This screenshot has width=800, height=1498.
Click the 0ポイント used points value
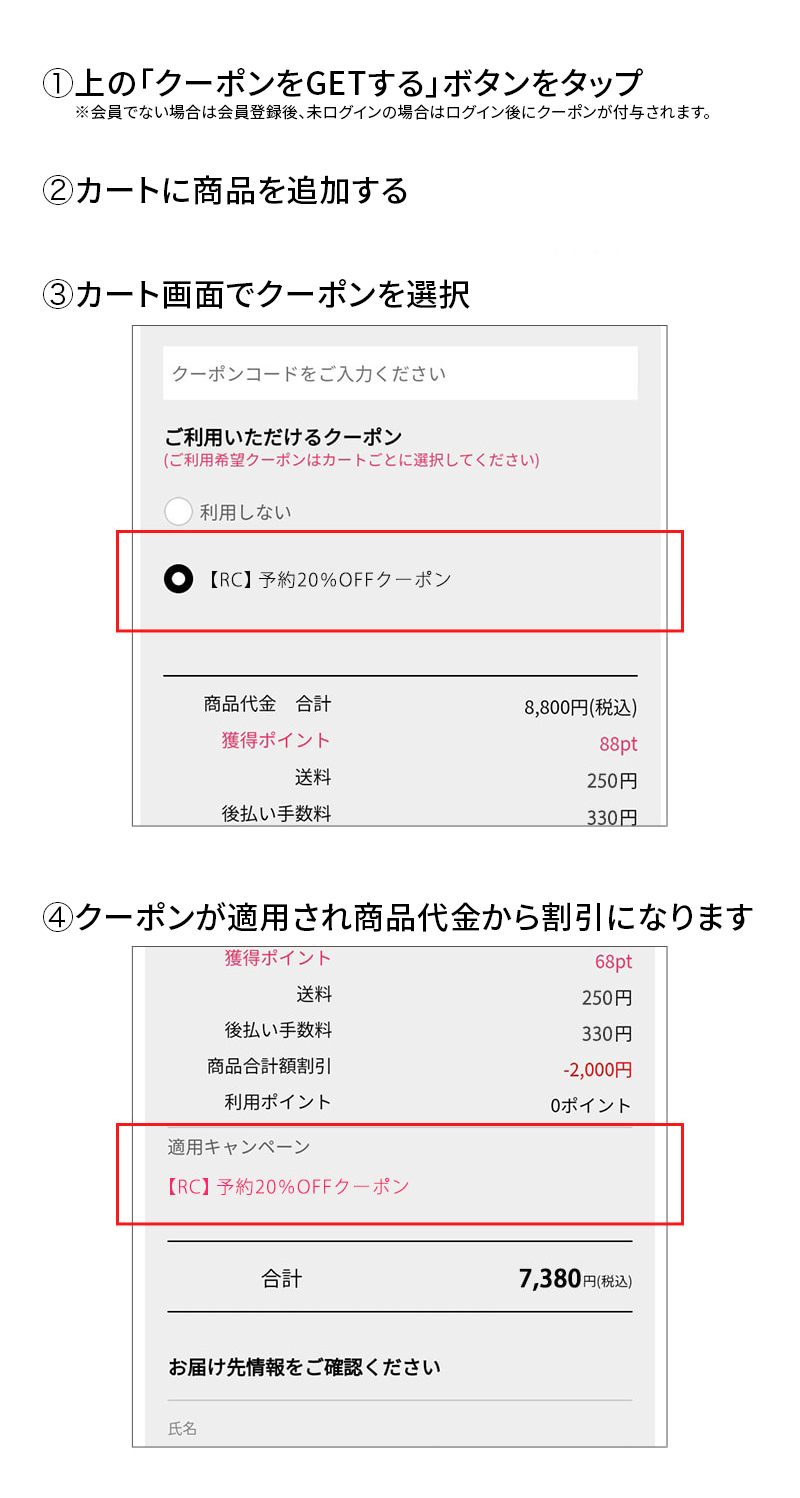pos(591,1106)
